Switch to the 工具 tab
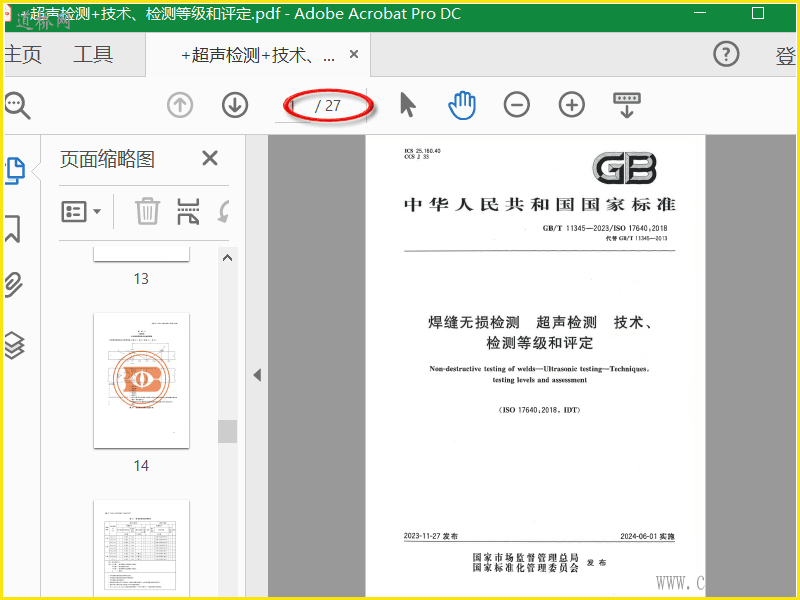The width and height of the screenshot is (800, 600). pos(93,54)
